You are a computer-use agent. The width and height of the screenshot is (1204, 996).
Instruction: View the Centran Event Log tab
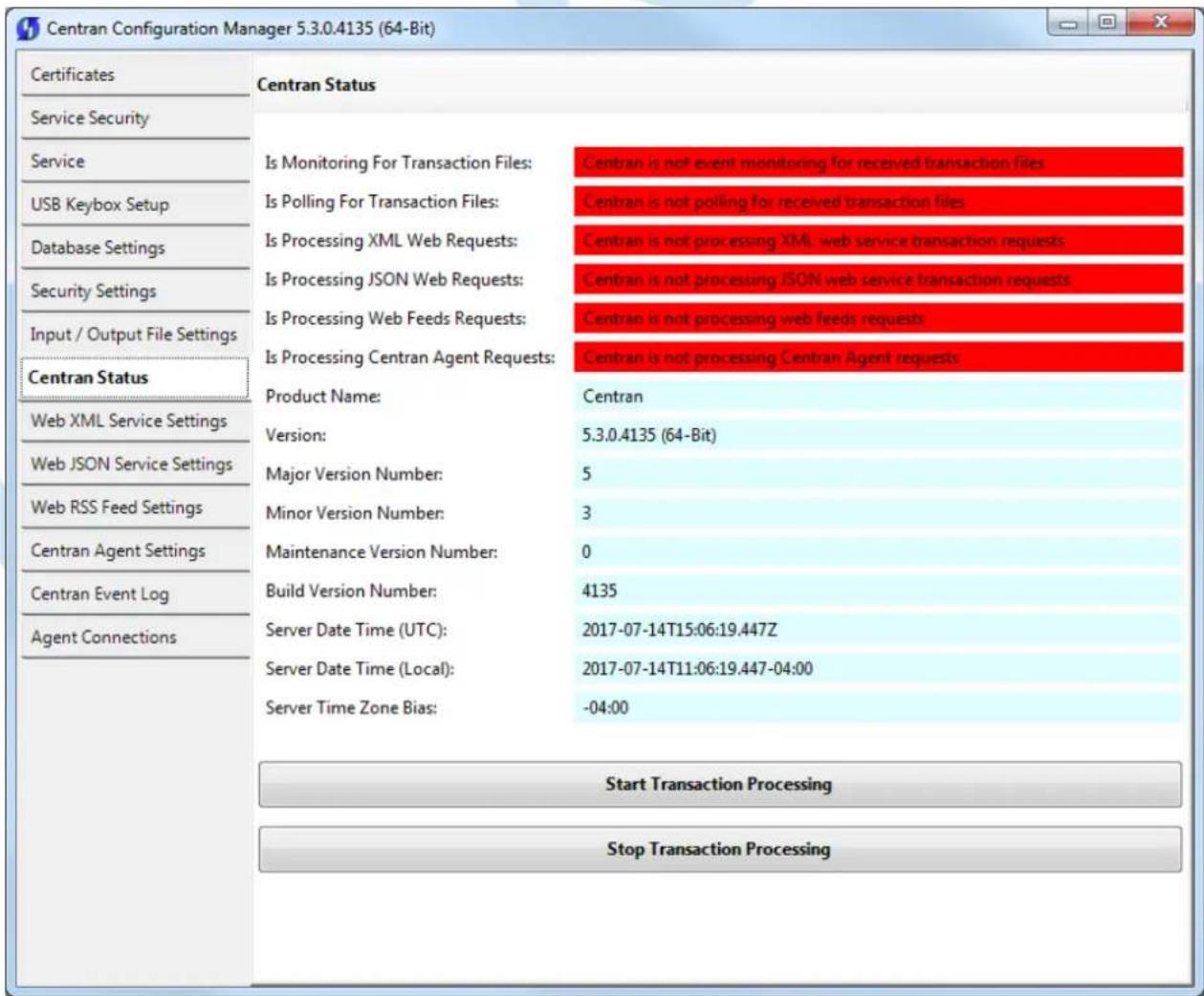[x=135, y=594]
